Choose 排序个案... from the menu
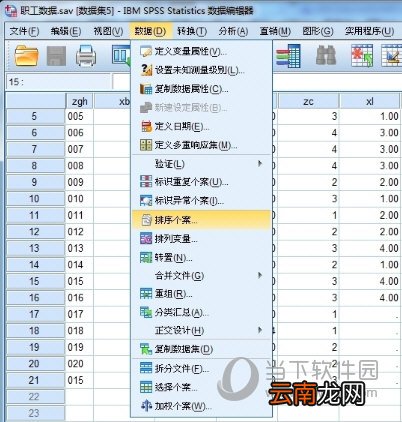 click(201, 220)
